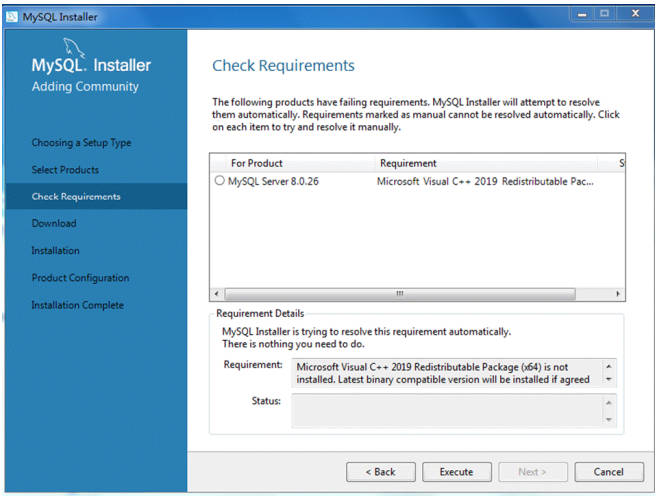
Task: Click Requirement text box up arrow
Action: click(609, 367)
